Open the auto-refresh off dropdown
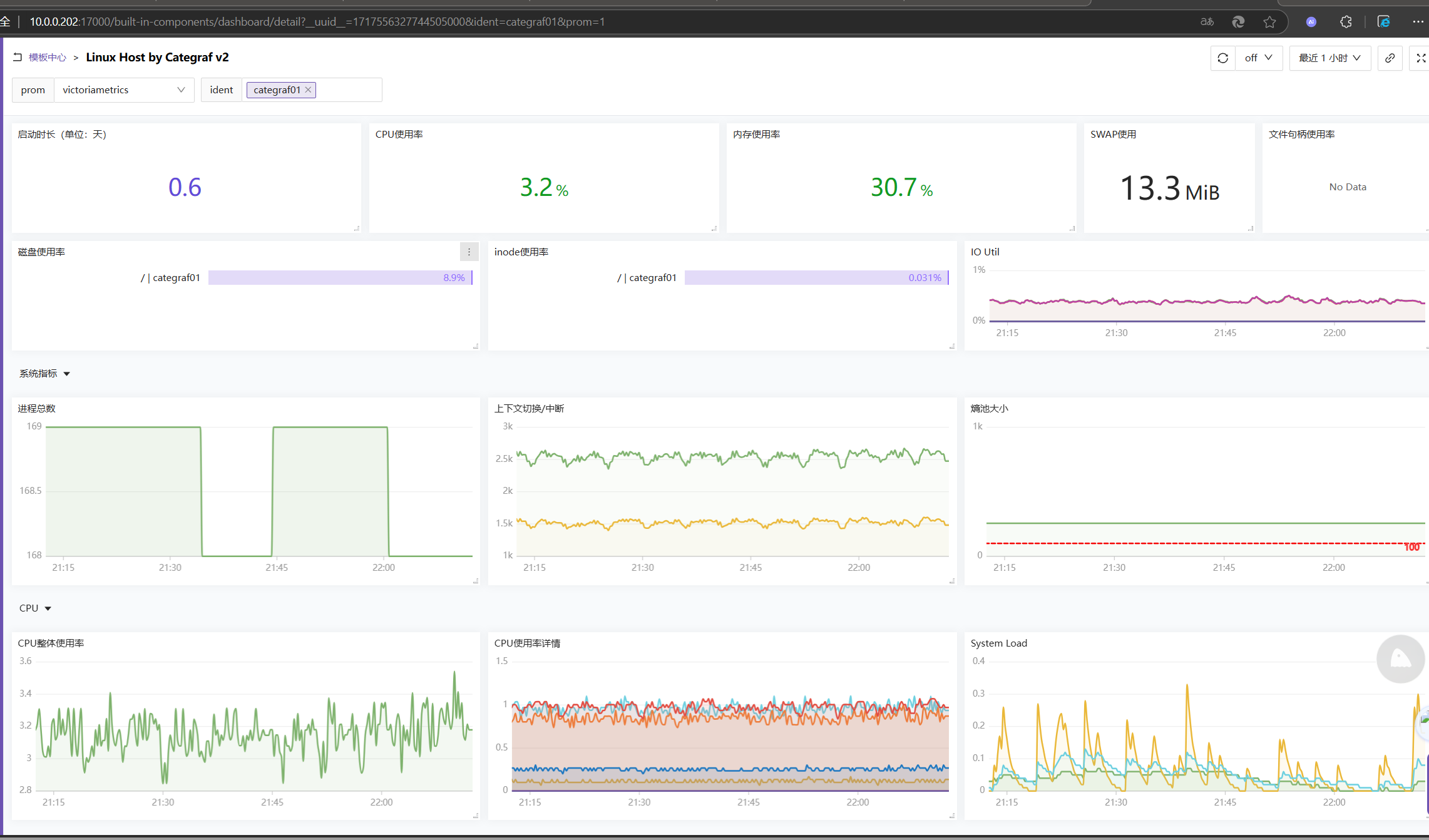This screenshot has height=840, width=1429. pos(1258,58)
